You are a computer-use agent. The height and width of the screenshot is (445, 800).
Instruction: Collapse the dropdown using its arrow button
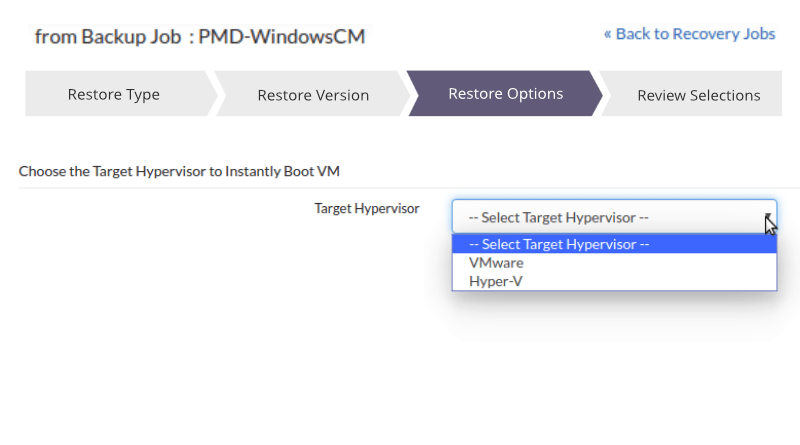coord(767,217)
